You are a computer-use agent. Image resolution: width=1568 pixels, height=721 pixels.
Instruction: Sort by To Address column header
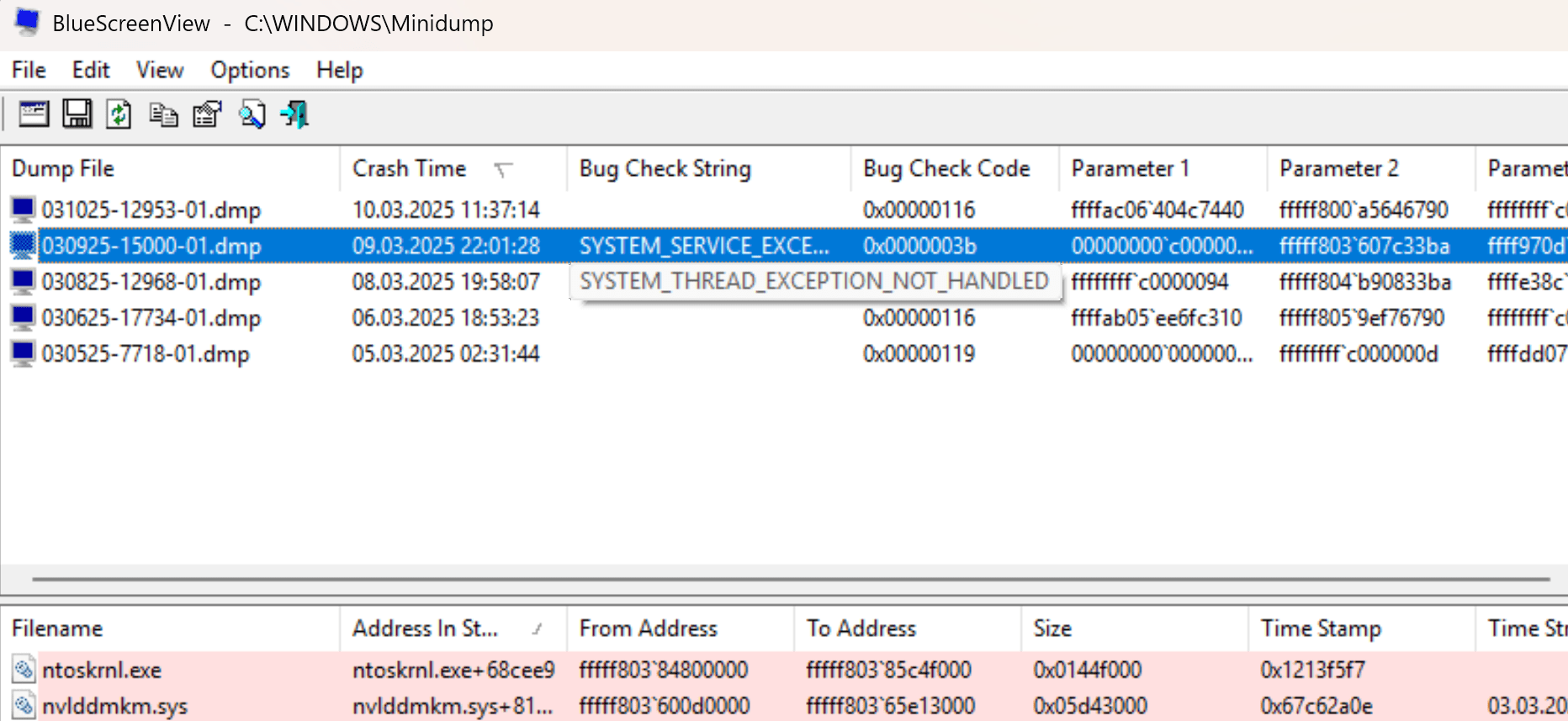(908, 628)
